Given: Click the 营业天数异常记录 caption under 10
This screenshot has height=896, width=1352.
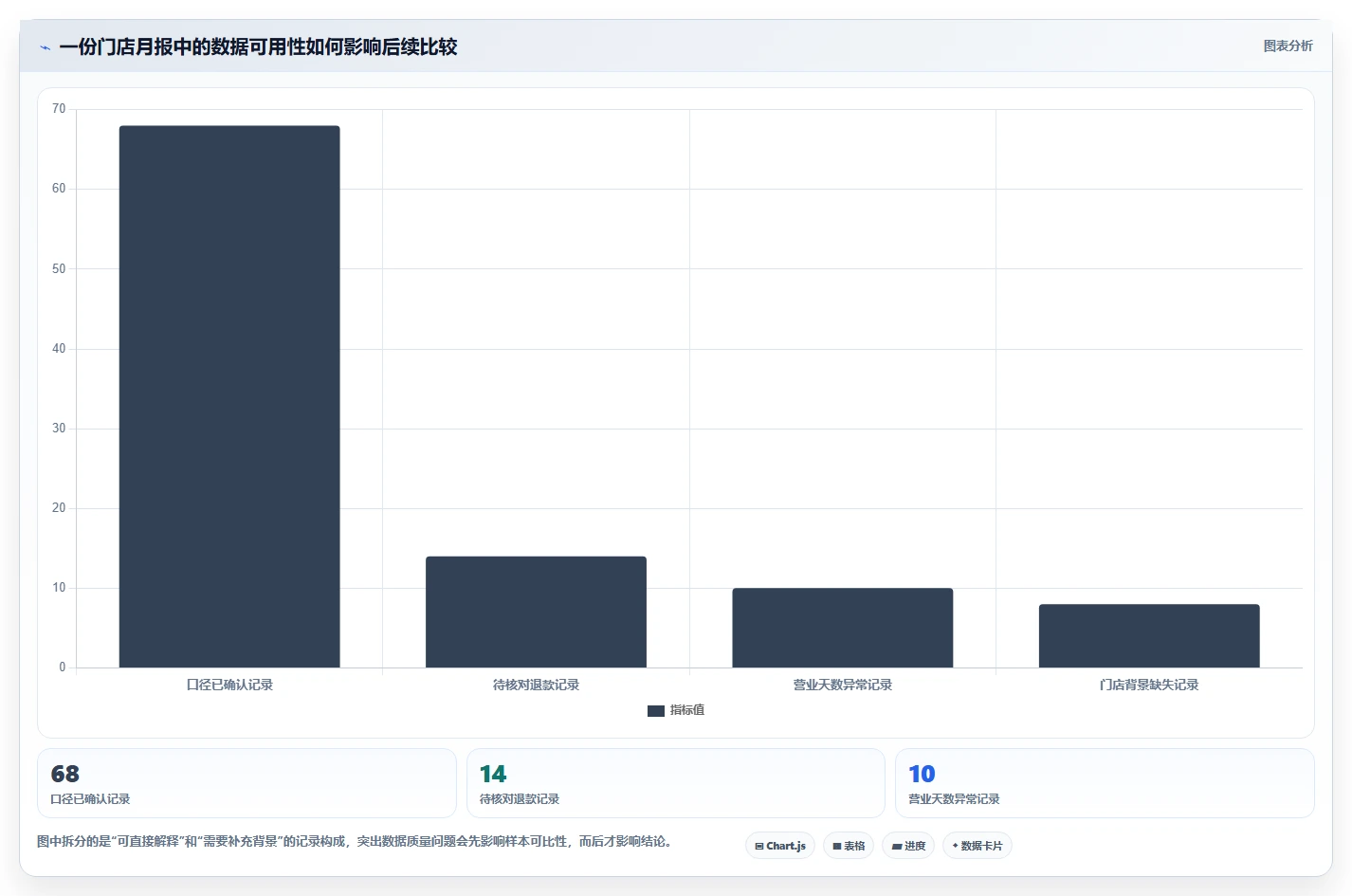Looking at the screenshot, I should (954, 799).
